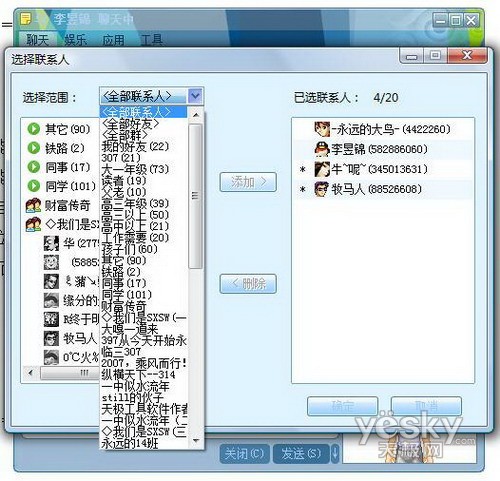Close the 选择联系人 dialog with X

coord(467,55)
